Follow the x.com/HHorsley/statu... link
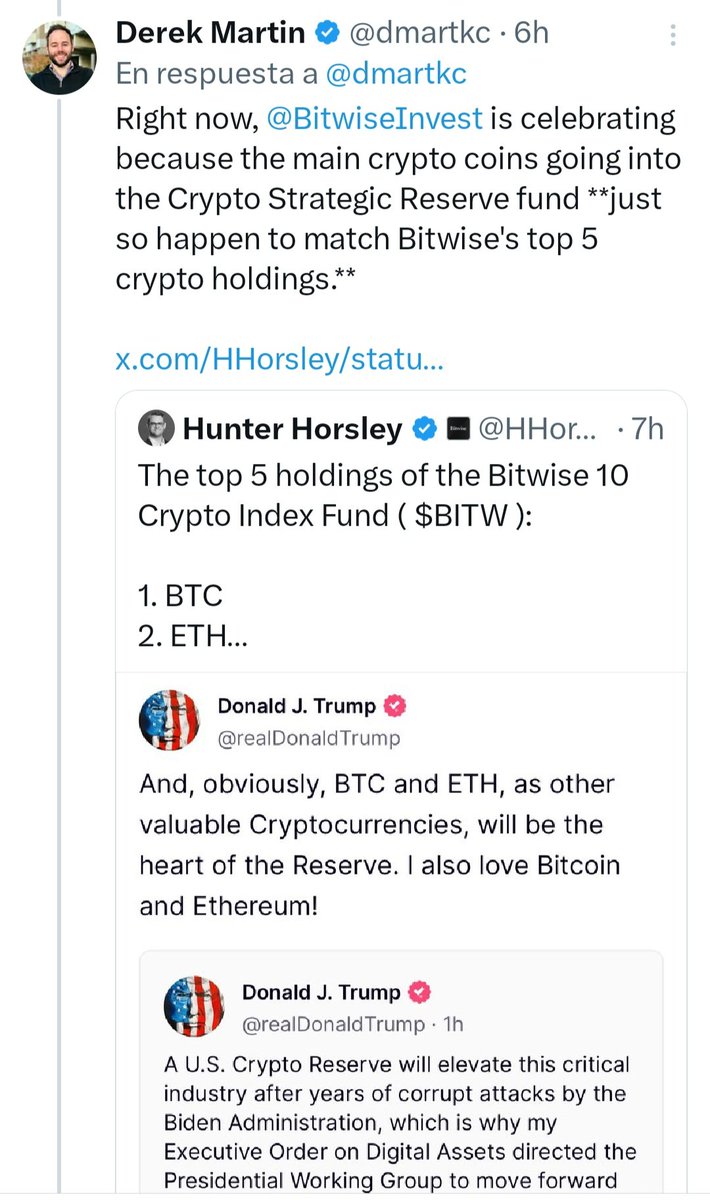Screen dimensions: 710x1200 click(x=279, y=359)
